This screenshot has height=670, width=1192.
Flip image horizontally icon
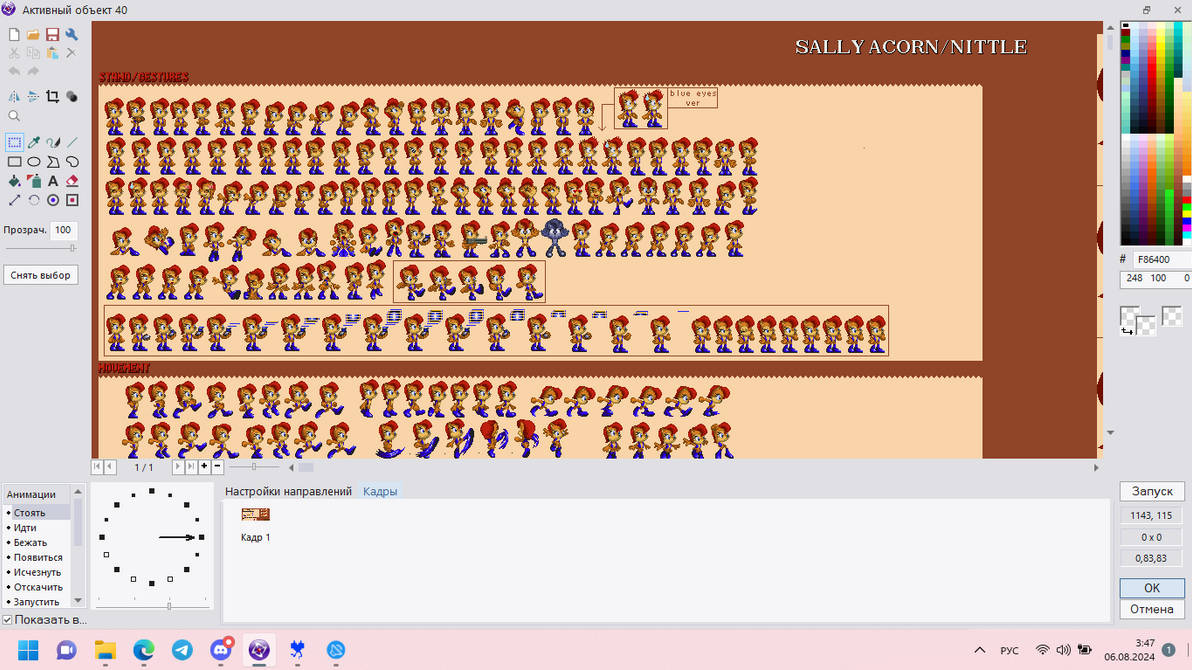(x=14, y=97)
